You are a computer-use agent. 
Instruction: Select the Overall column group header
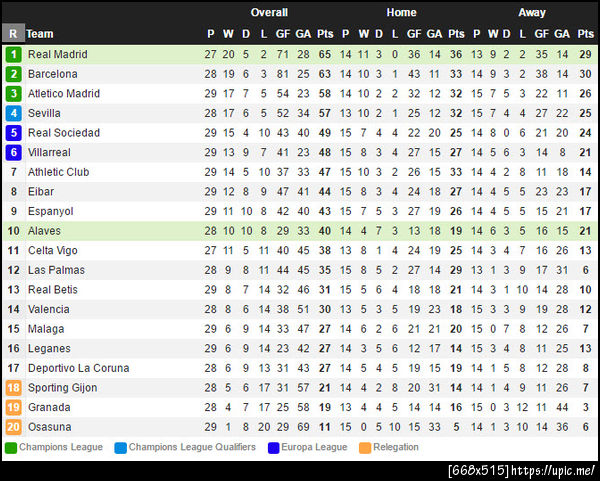(269, 13)
